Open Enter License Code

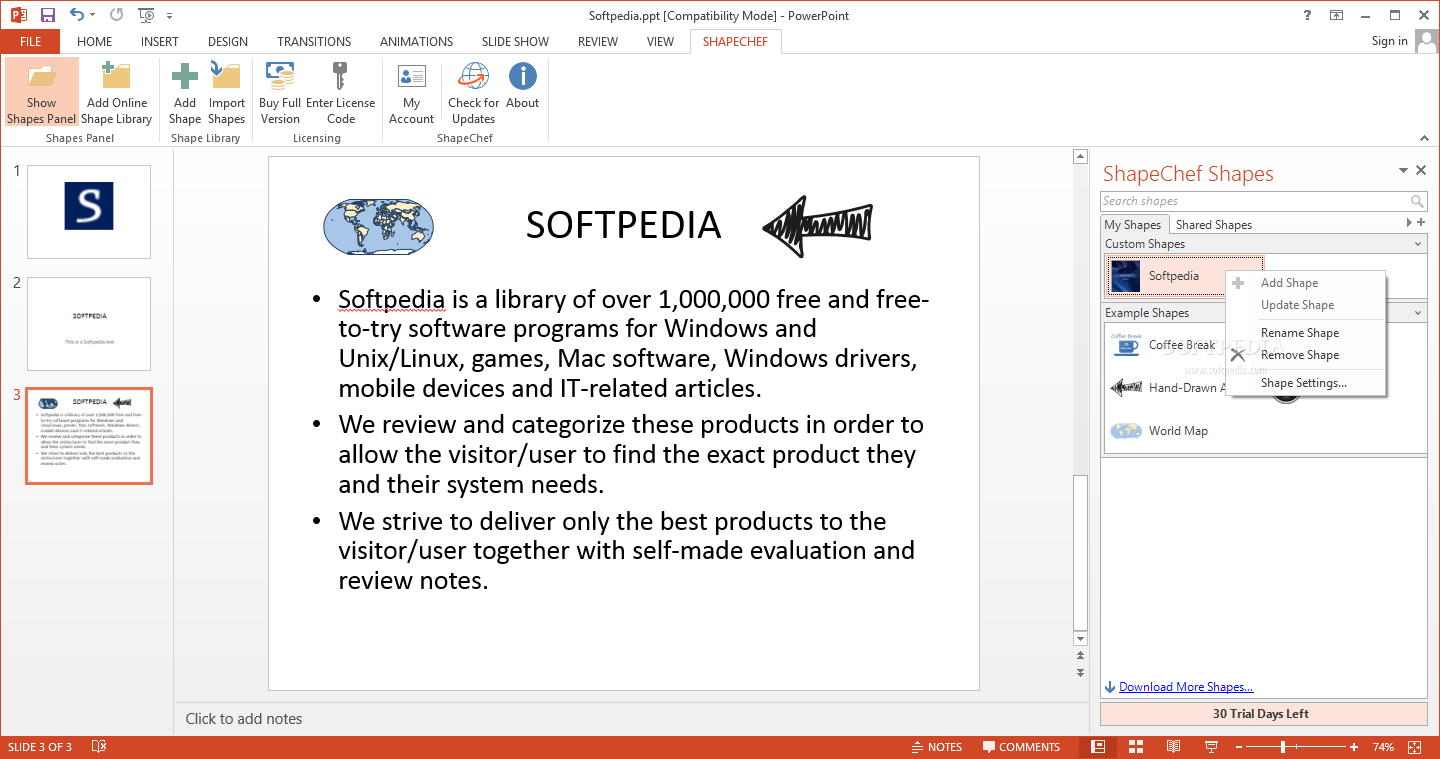coord(341,92)
